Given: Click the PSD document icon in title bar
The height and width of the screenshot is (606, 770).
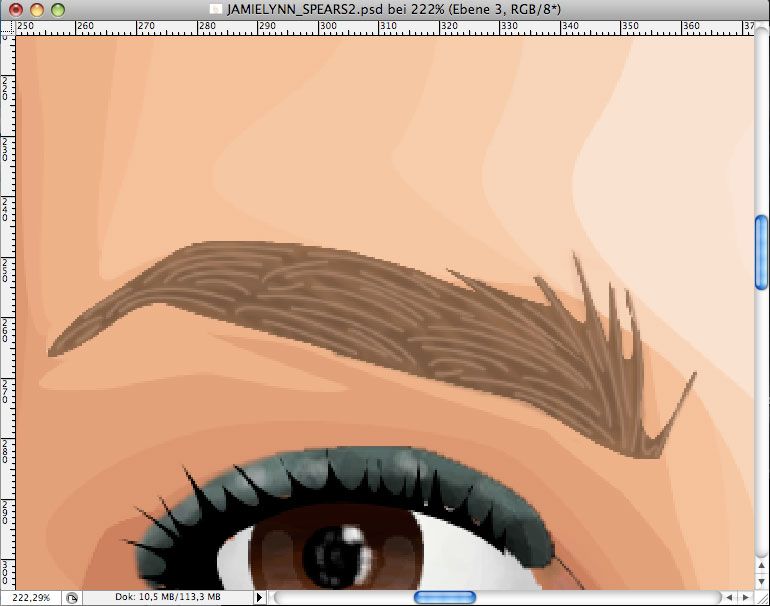Looking at the screenshot, I should point(215,9).
